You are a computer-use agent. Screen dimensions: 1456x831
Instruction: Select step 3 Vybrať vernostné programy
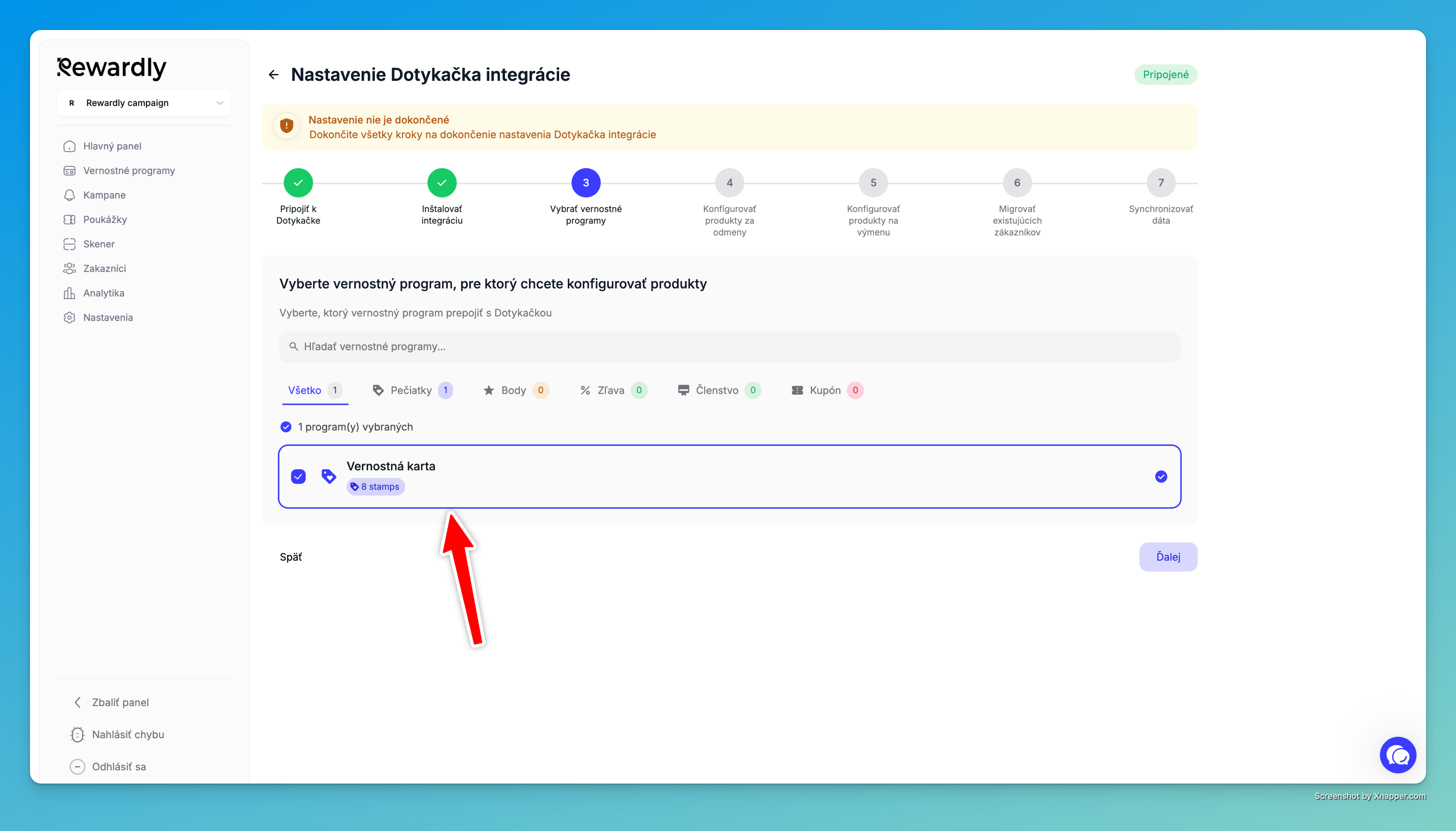click(586, 183)
